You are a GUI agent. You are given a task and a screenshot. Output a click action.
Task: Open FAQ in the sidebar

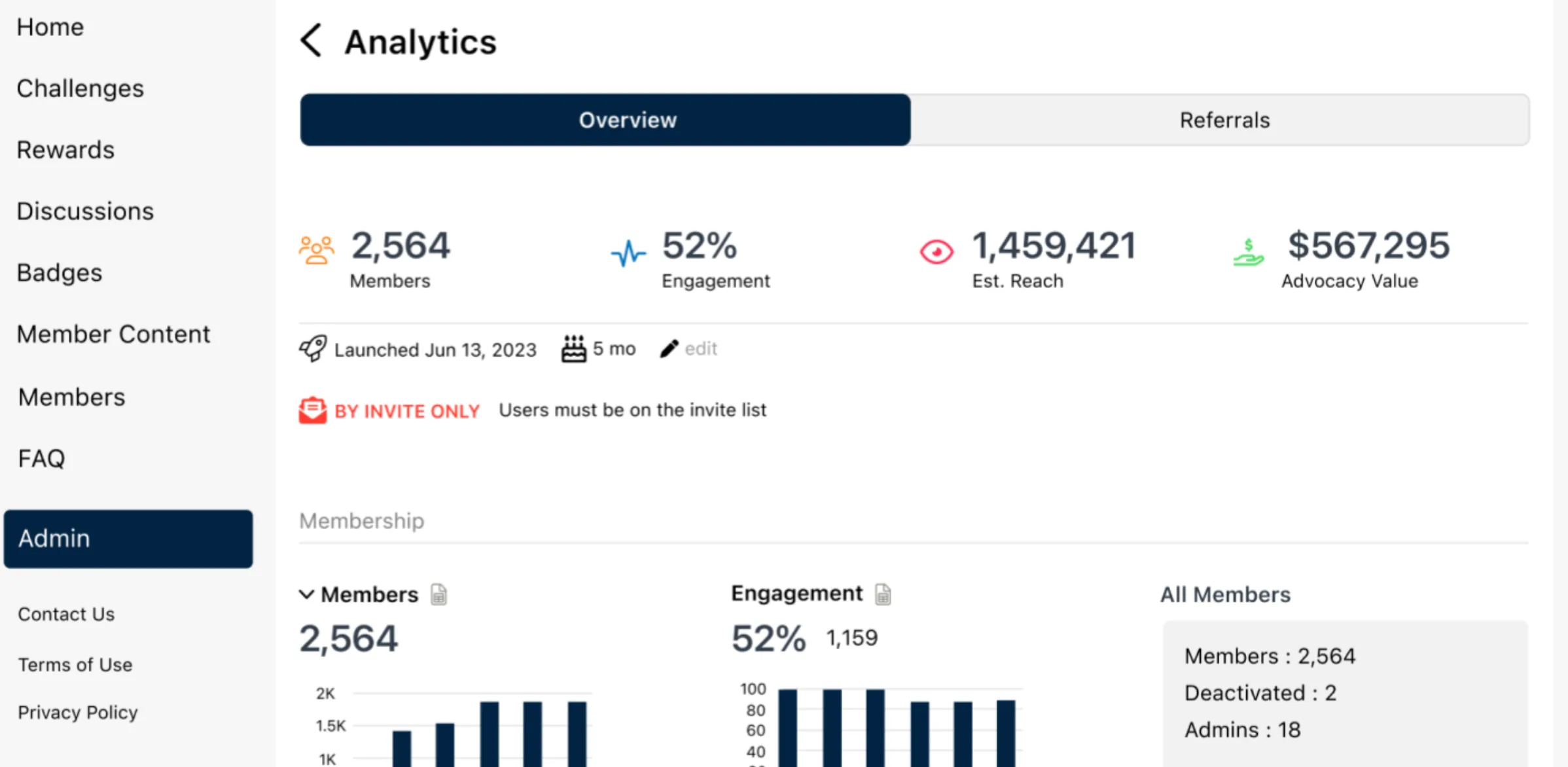click(x=42, y=459)
